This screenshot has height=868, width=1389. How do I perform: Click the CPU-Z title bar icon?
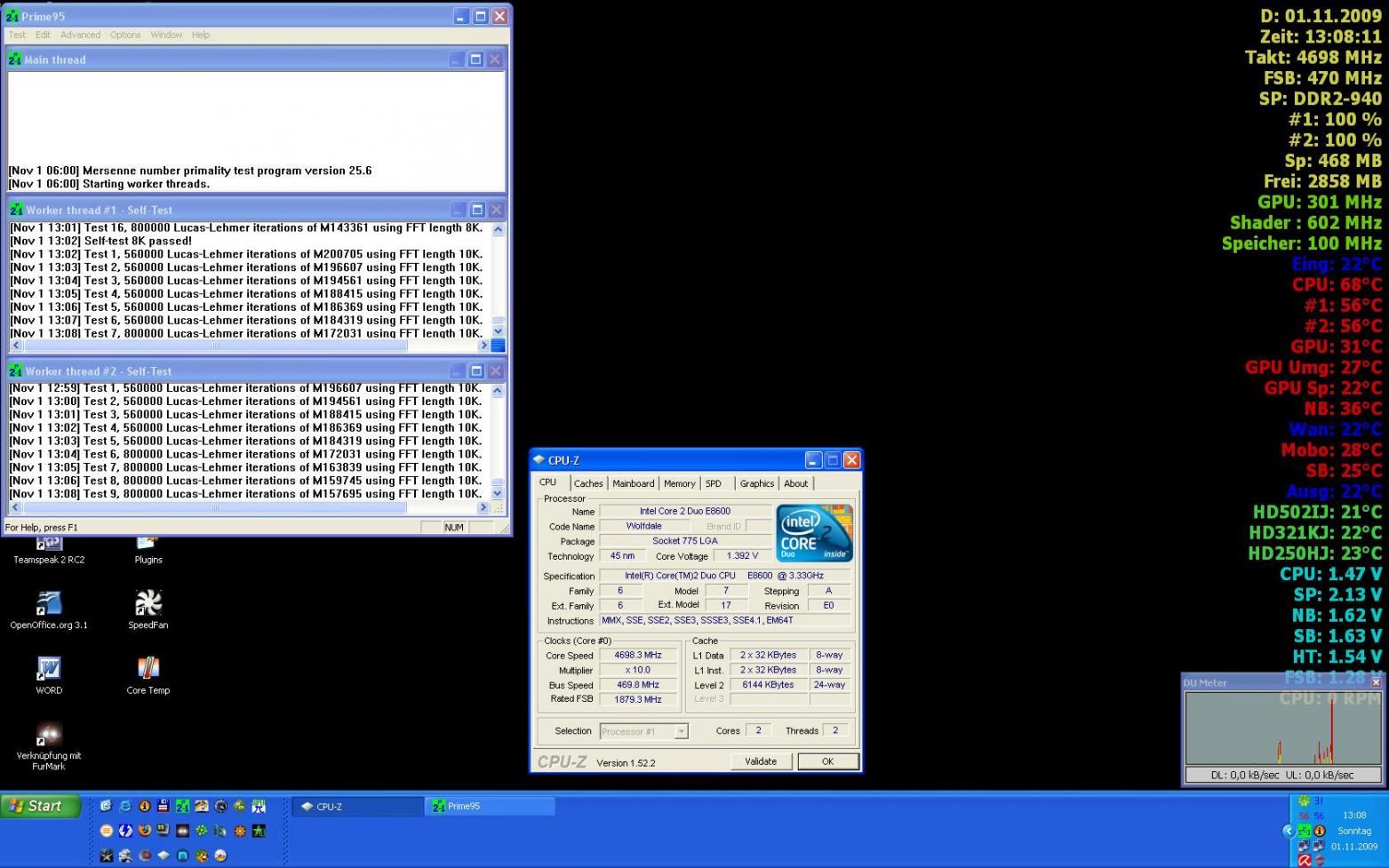(x=539, y=460)
